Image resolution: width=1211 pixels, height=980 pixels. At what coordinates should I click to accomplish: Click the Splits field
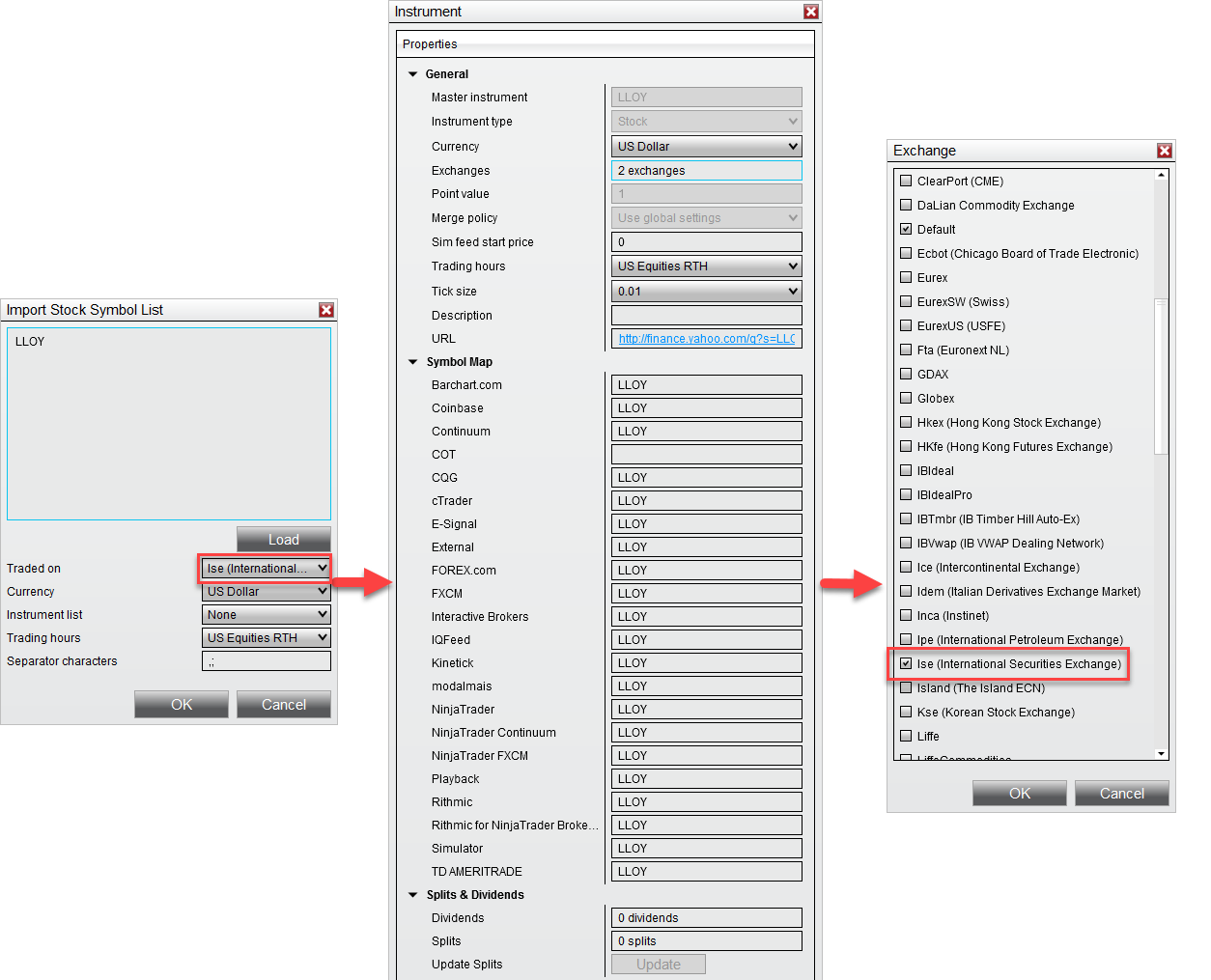click(x=707, y=941)
